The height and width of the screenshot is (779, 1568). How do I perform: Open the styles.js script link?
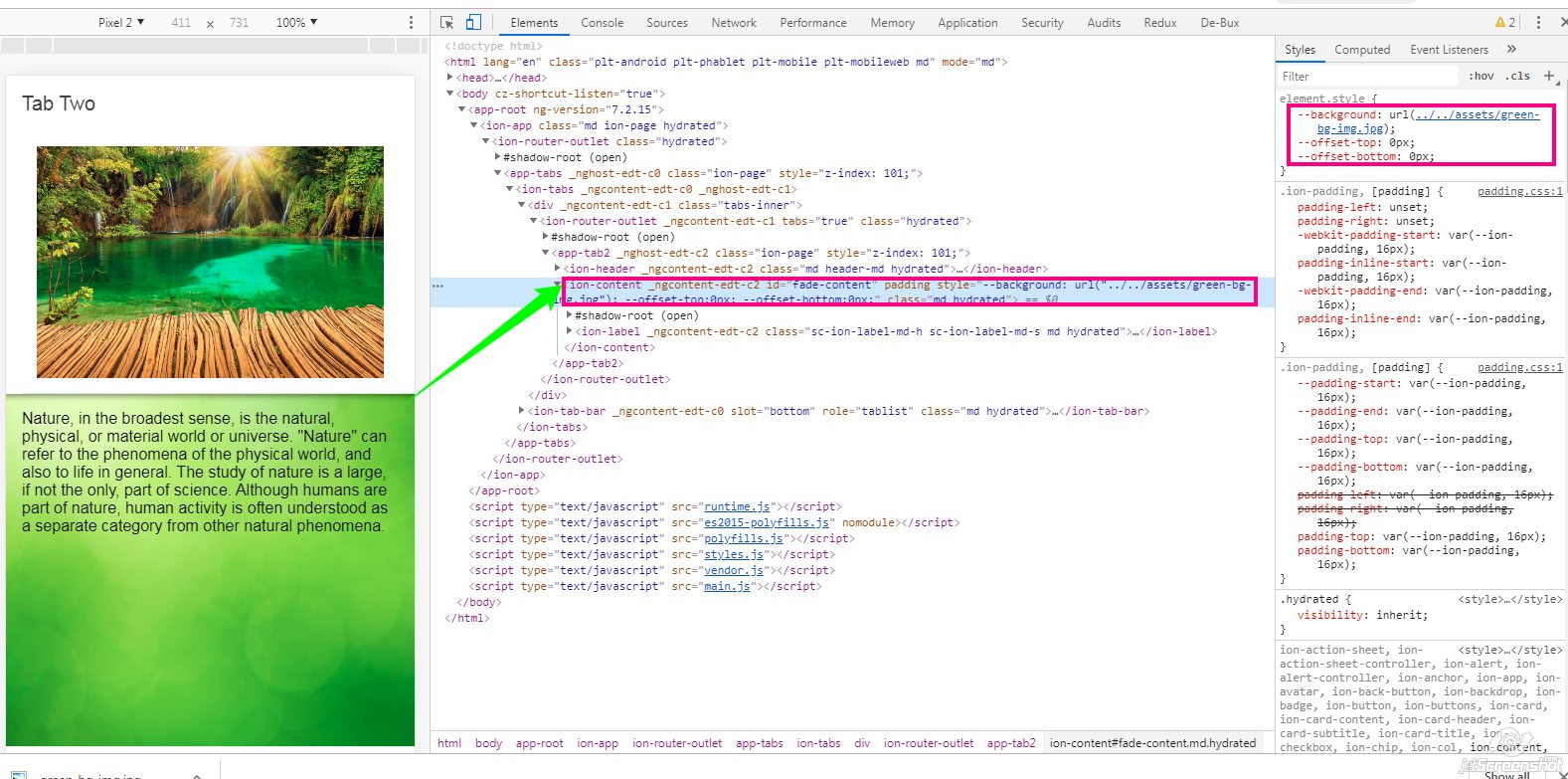pos(734,554)
